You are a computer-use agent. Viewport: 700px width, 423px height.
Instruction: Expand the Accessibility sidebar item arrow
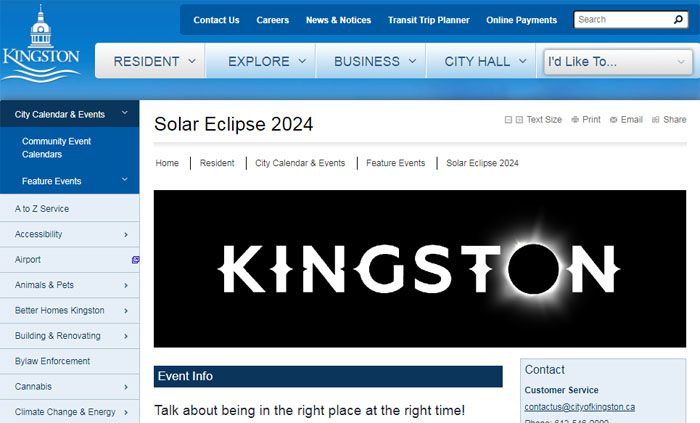click(x=125, y=235)
